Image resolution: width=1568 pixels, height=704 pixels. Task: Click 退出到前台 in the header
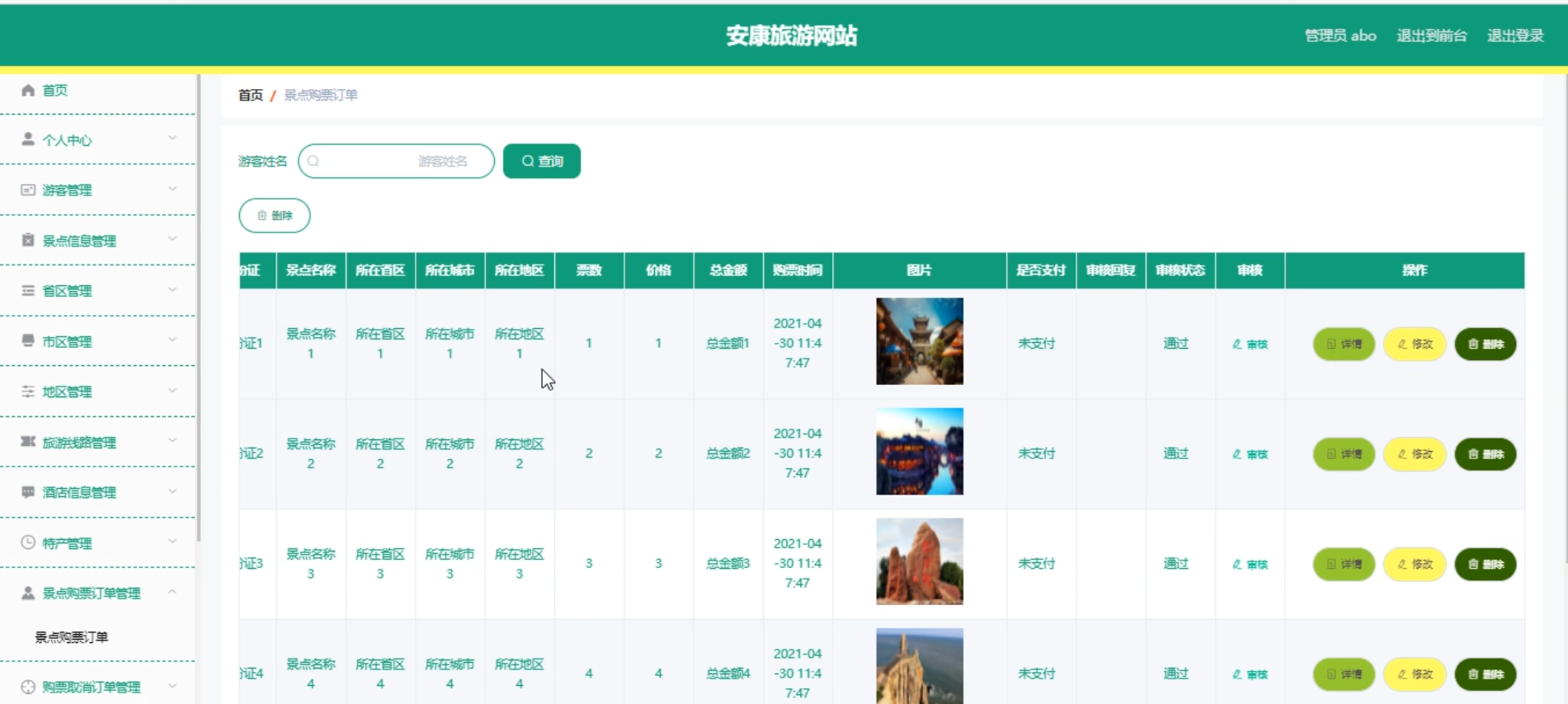(x=1432, y=35)
